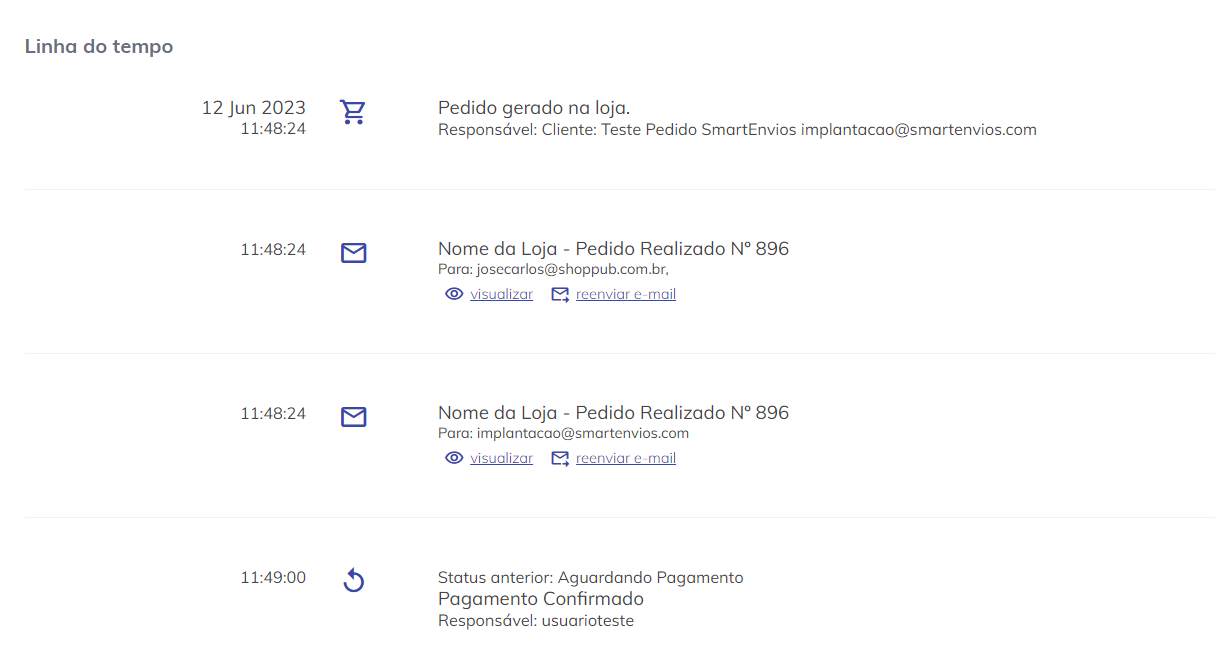Select the Pedido gerado na loja entry

[534, 108]
